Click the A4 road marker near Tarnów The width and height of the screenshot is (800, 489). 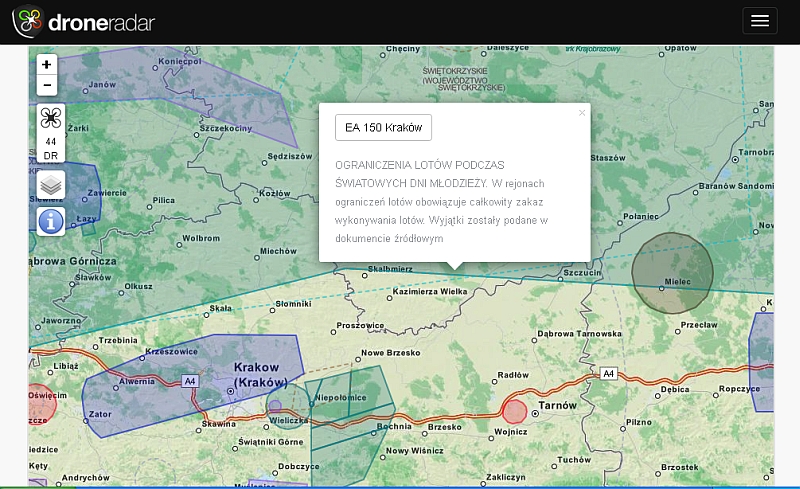click(x=608, y=374)
